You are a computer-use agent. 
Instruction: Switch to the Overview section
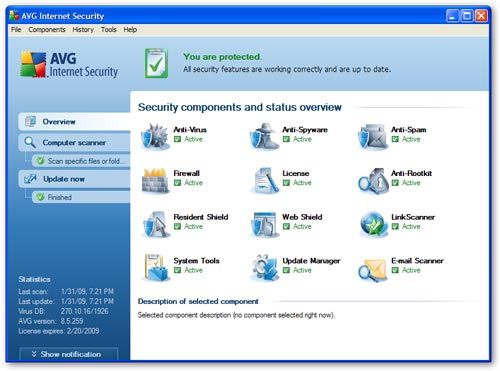pyautogui.click(x=75, y=122)
